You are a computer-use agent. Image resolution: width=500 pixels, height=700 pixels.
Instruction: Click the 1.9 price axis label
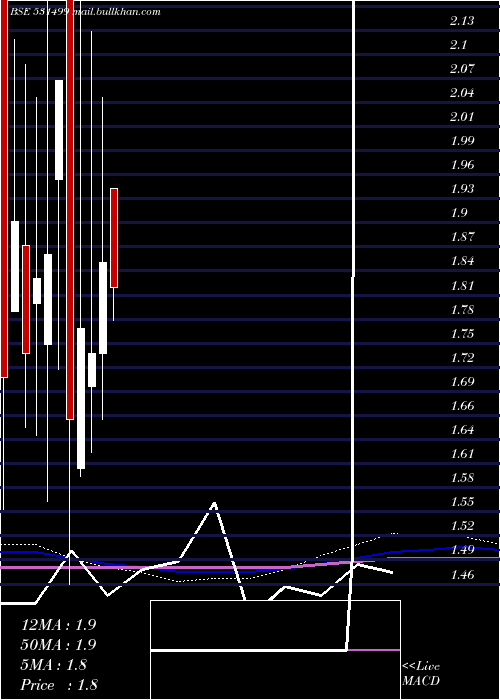click(x=458, y=213)
